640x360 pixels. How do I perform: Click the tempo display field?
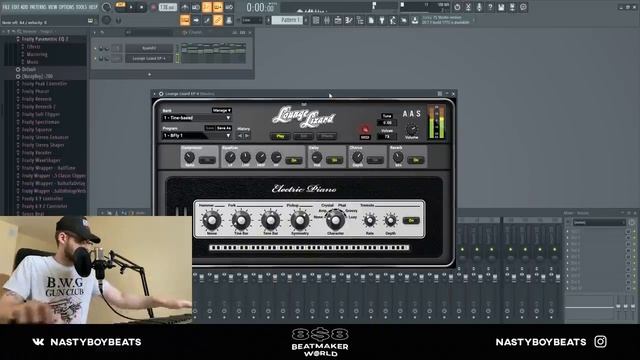(168, 7)
